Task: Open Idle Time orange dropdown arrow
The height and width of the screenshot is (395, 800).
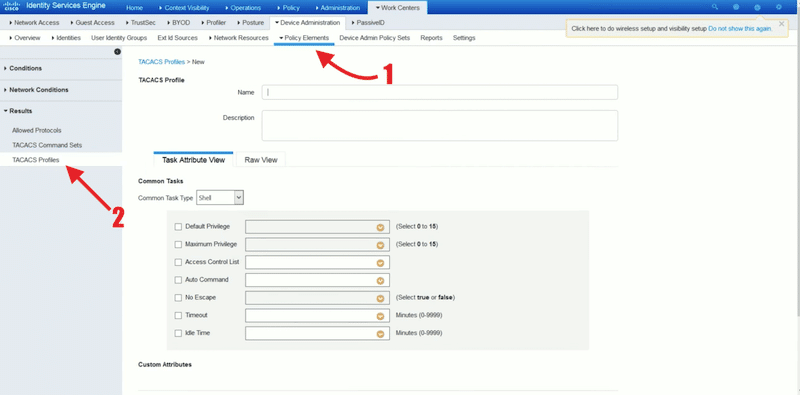Action: click(x=380, y=334)
